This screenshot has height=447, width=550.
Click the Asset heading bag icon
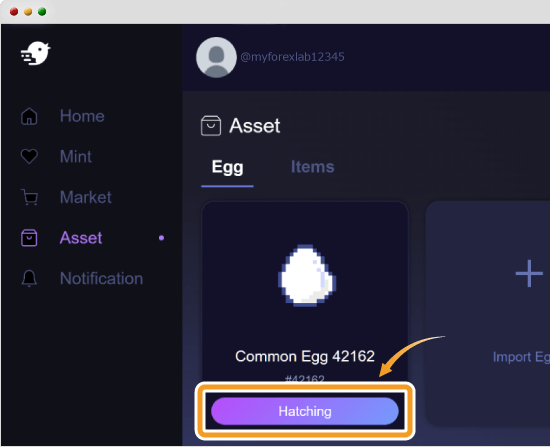(x=211, y=126)
